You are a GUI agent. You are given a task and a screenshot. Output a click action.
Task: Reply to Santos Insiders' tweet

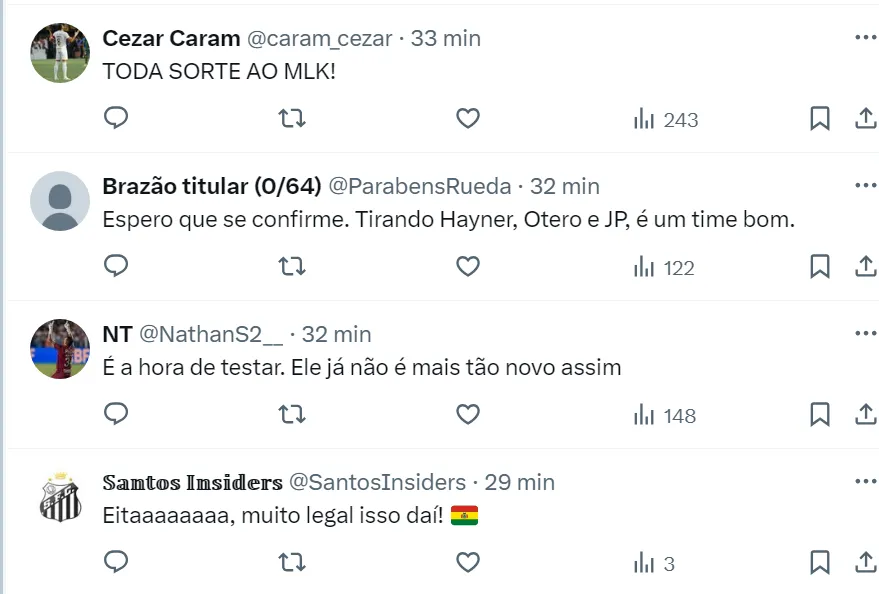[117, 563]
